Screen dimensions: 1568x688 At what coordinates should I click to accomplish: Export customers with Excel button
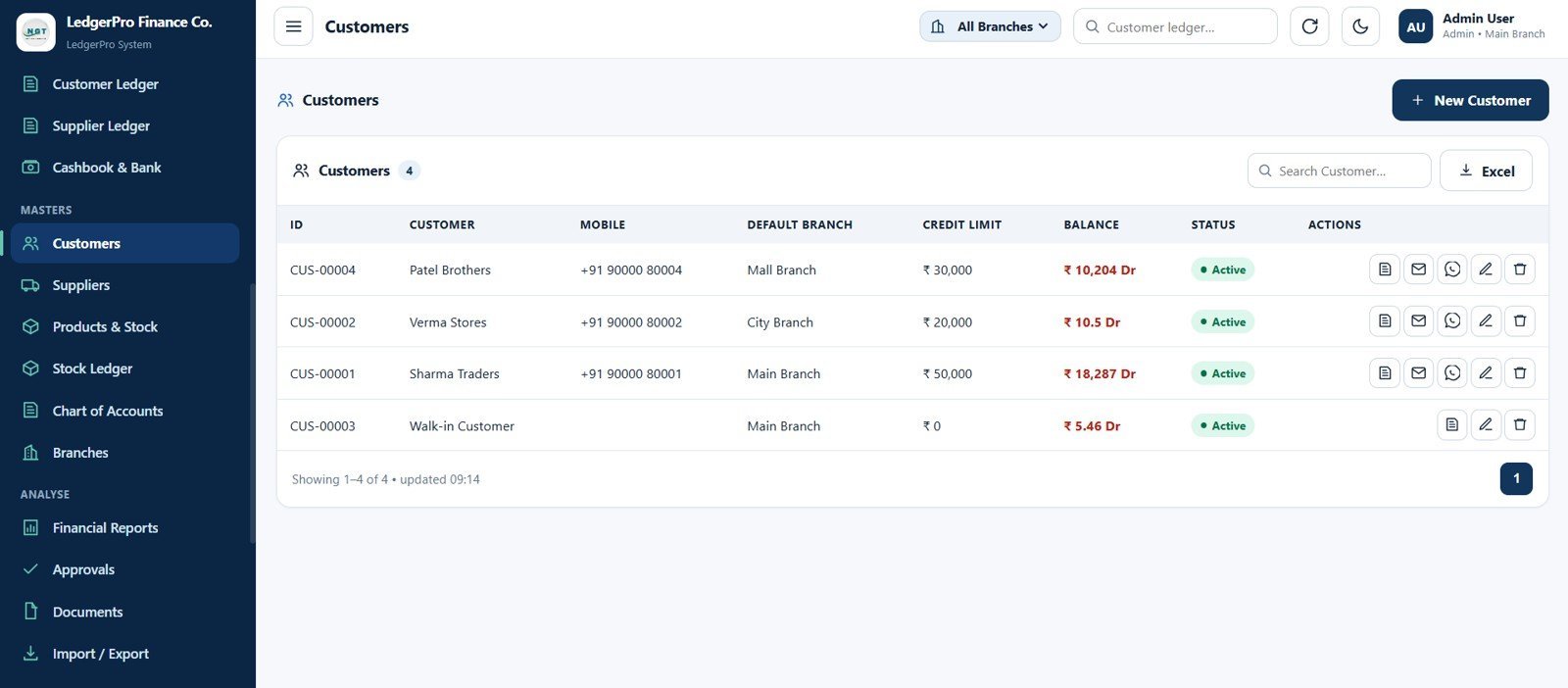[1486, 171]
